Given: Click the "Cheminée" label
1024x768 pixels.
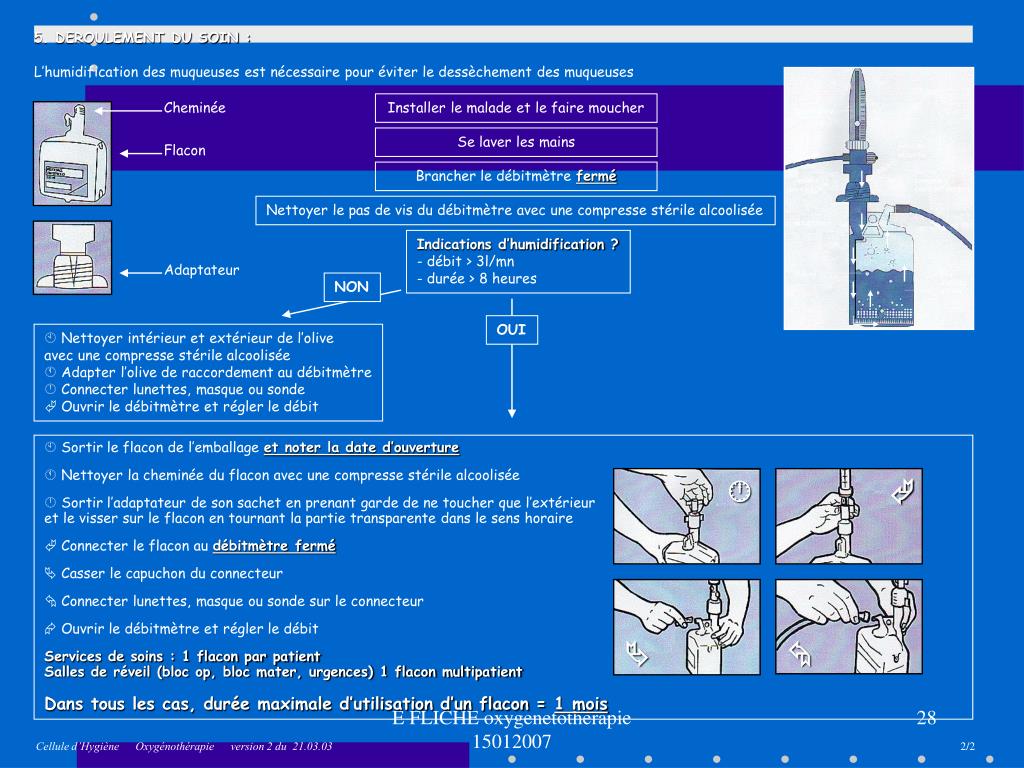Looking at the screenshot, I should click(195, 108).
